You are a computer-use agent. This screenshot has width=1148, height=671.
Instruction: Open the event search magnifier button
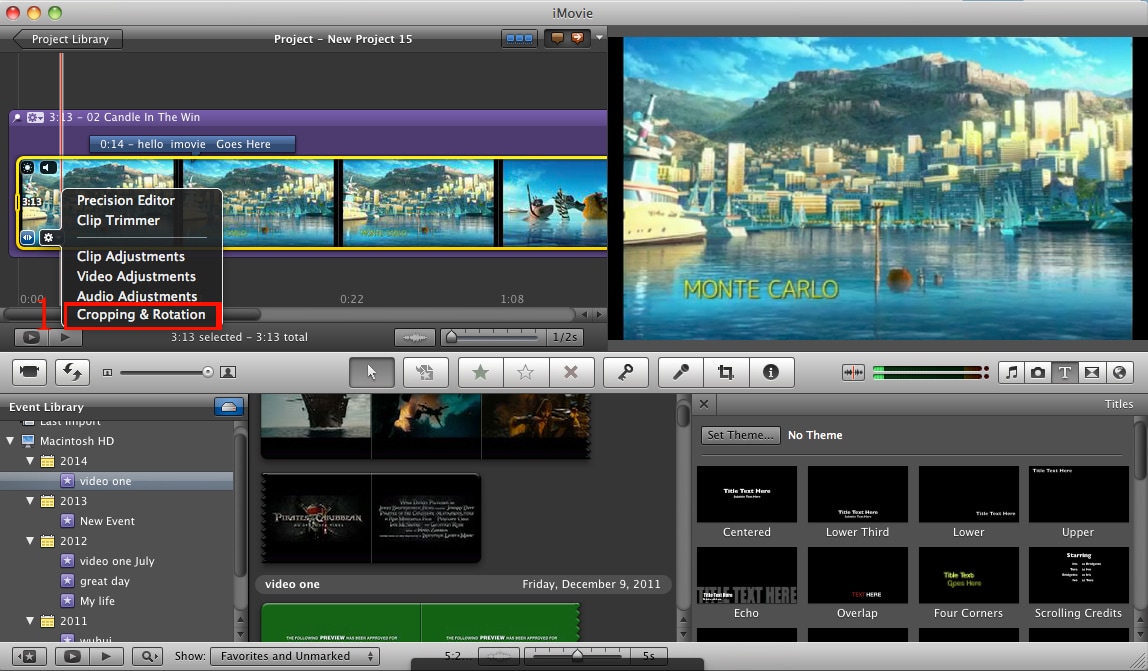point(147,656)
